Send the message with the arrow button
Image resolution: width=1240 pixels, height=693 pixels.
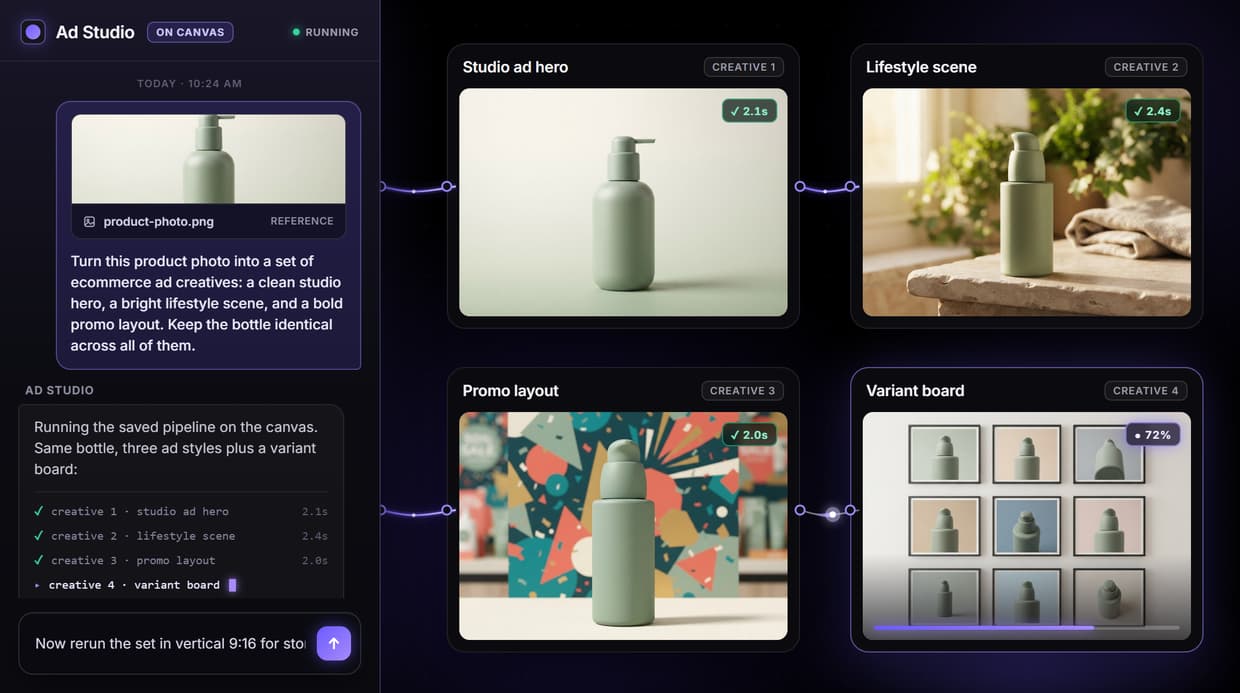(x=334, y=643)
